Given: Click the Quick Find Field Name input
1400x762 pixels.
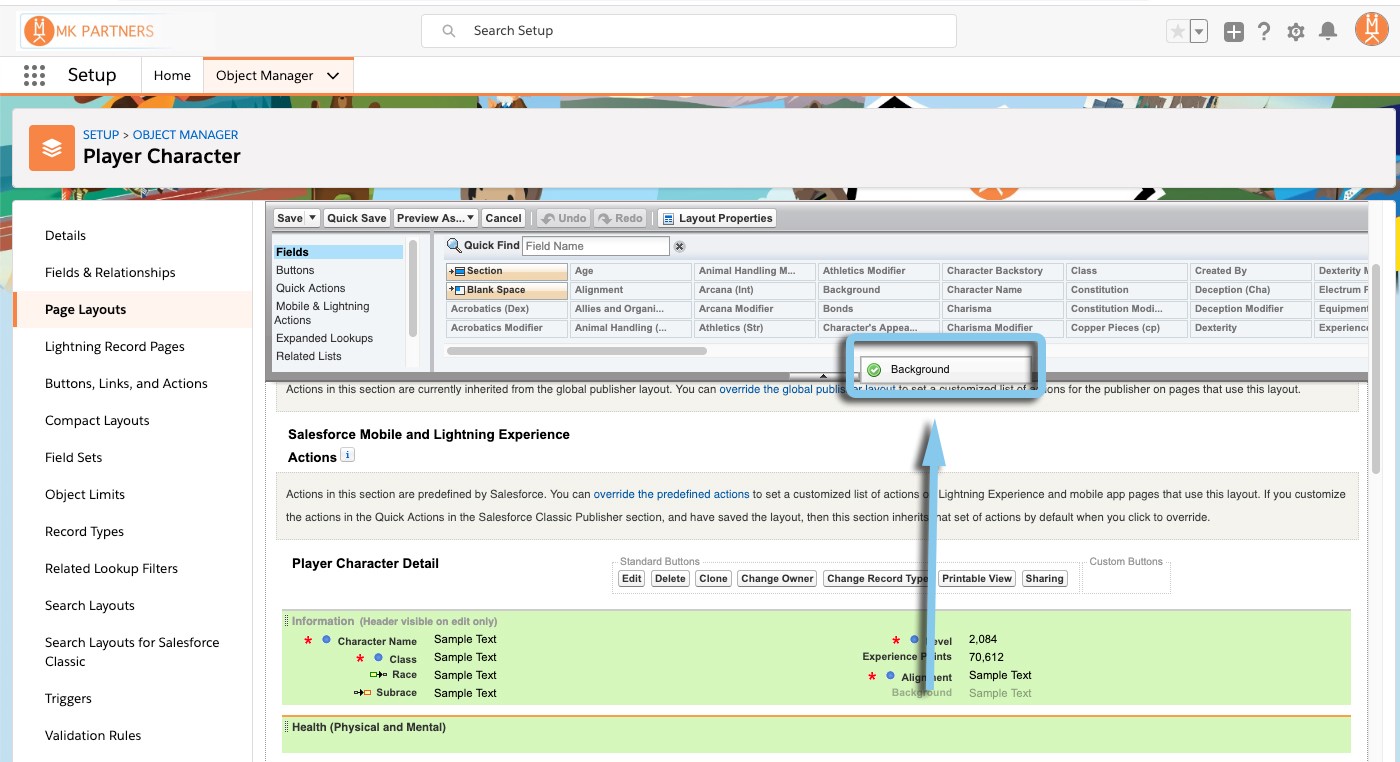Looking at the screenshot, I should [x=596, y=246].
